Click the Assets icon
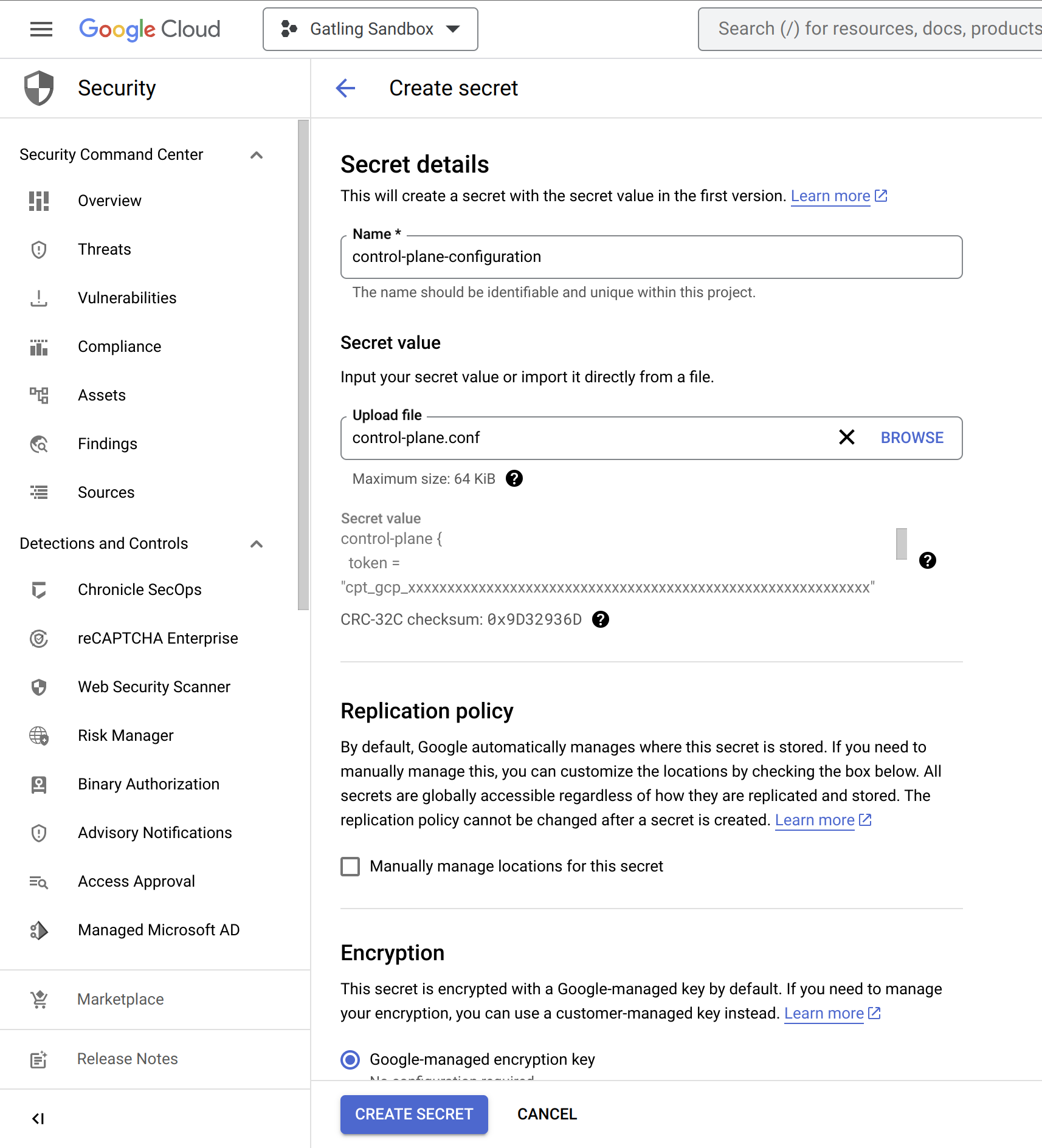1042x1148 pixels. (39, 395)
